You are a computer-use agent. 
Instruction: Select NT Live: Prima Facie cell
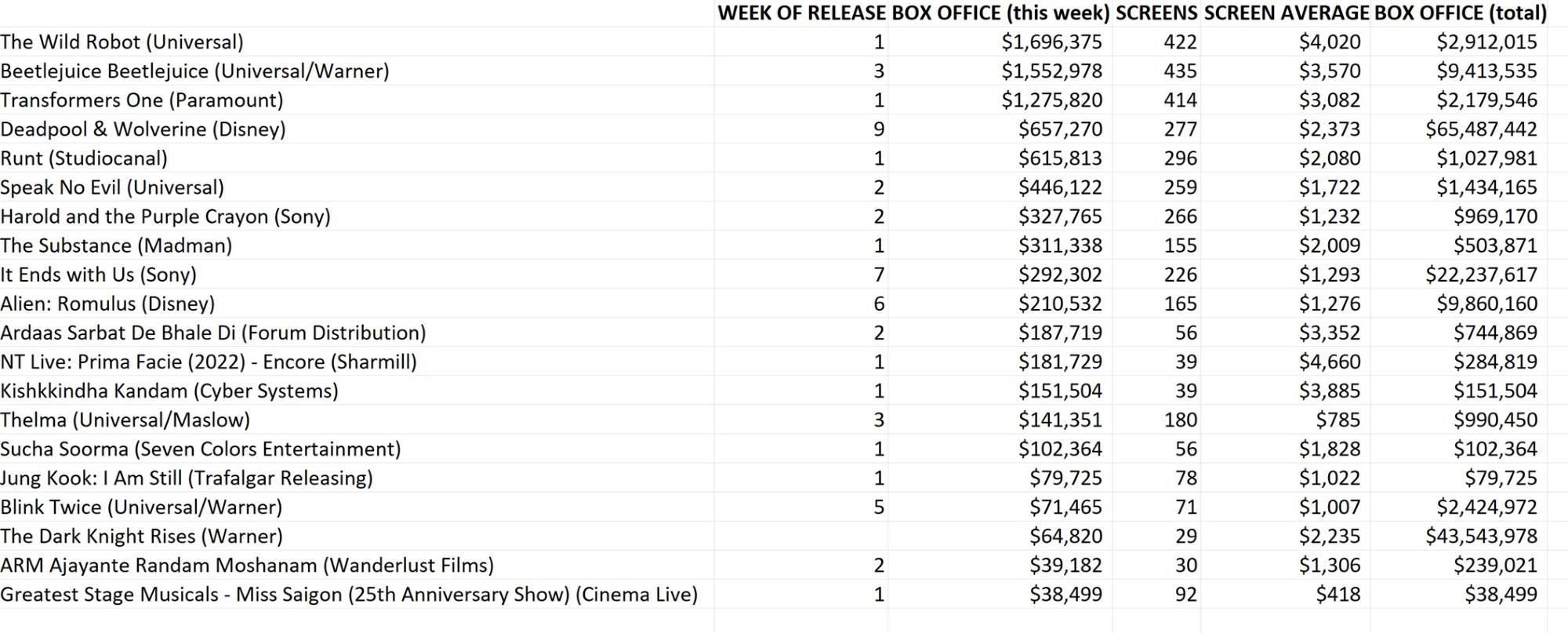pyautogui.click(x=209, y=362)
